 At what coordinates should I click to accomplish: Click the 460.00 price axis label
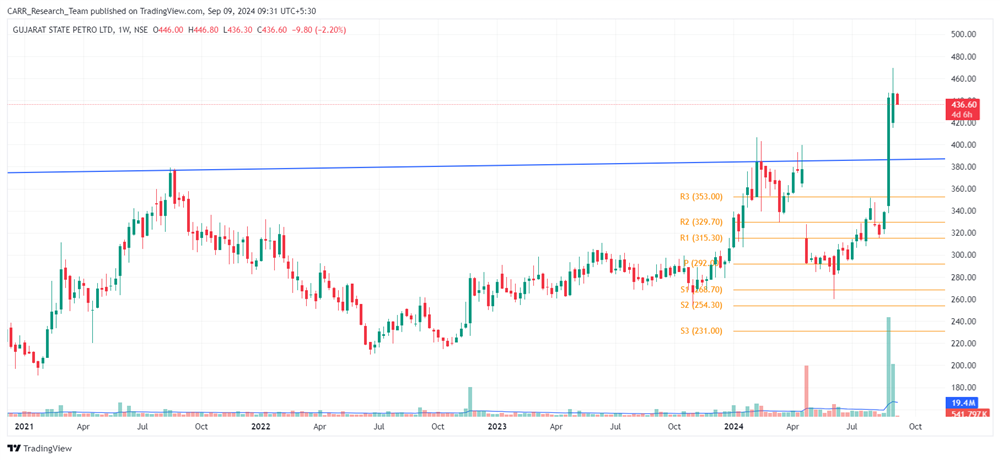(964, 79)
